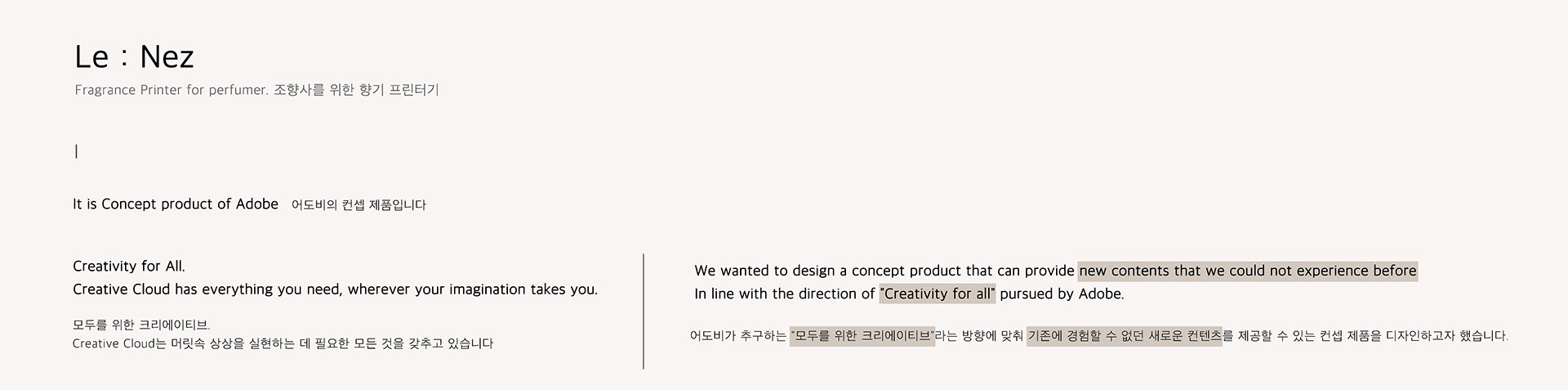Image resolution: width=1568 pixels, height=390 pixels.
Task: Select the Korean line "모두를 위한 크리에이티브." on left
Action: (x=141, y=325)
